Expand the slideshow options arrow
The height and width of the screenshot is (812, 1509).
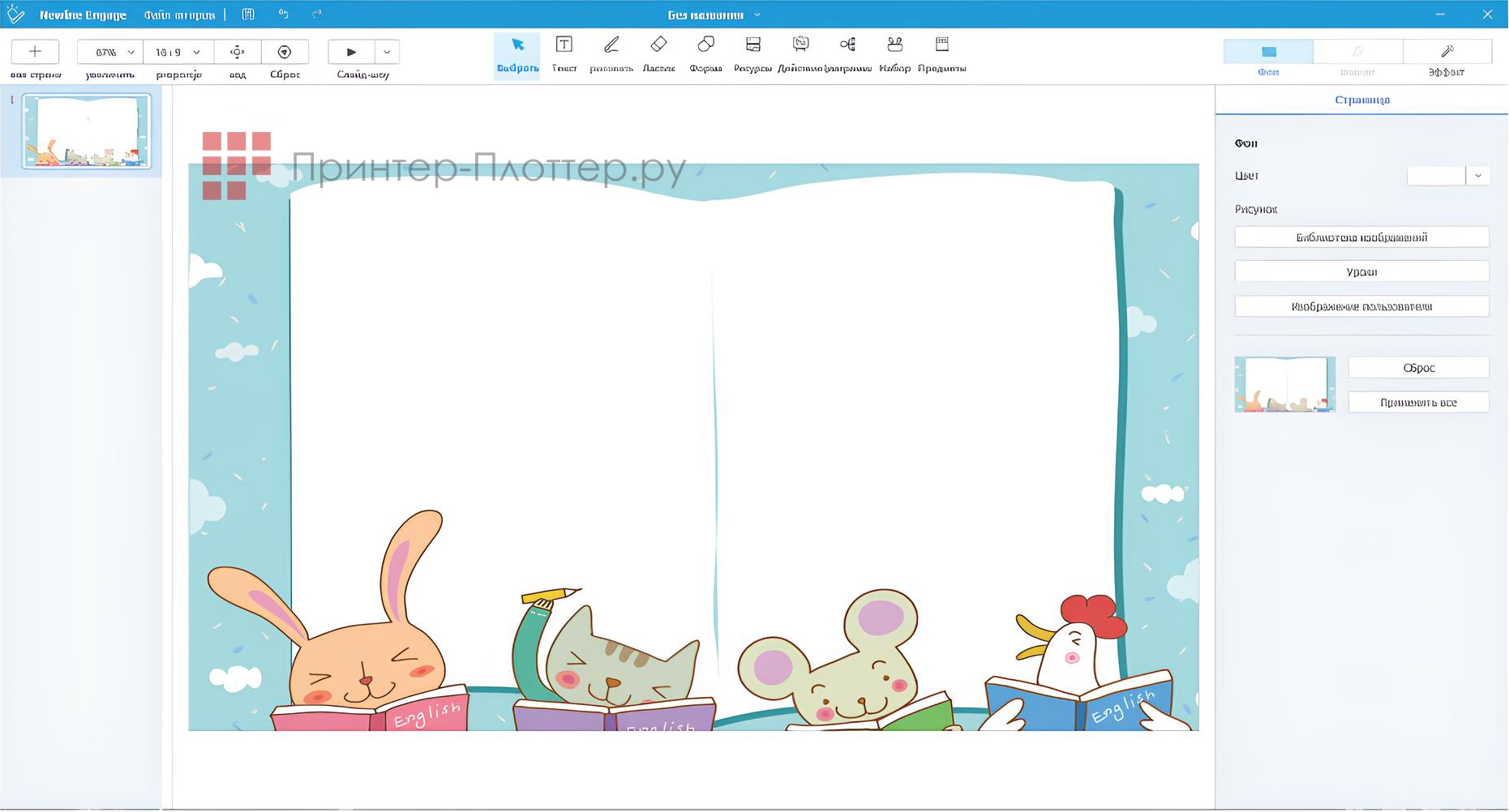(387, 52)
